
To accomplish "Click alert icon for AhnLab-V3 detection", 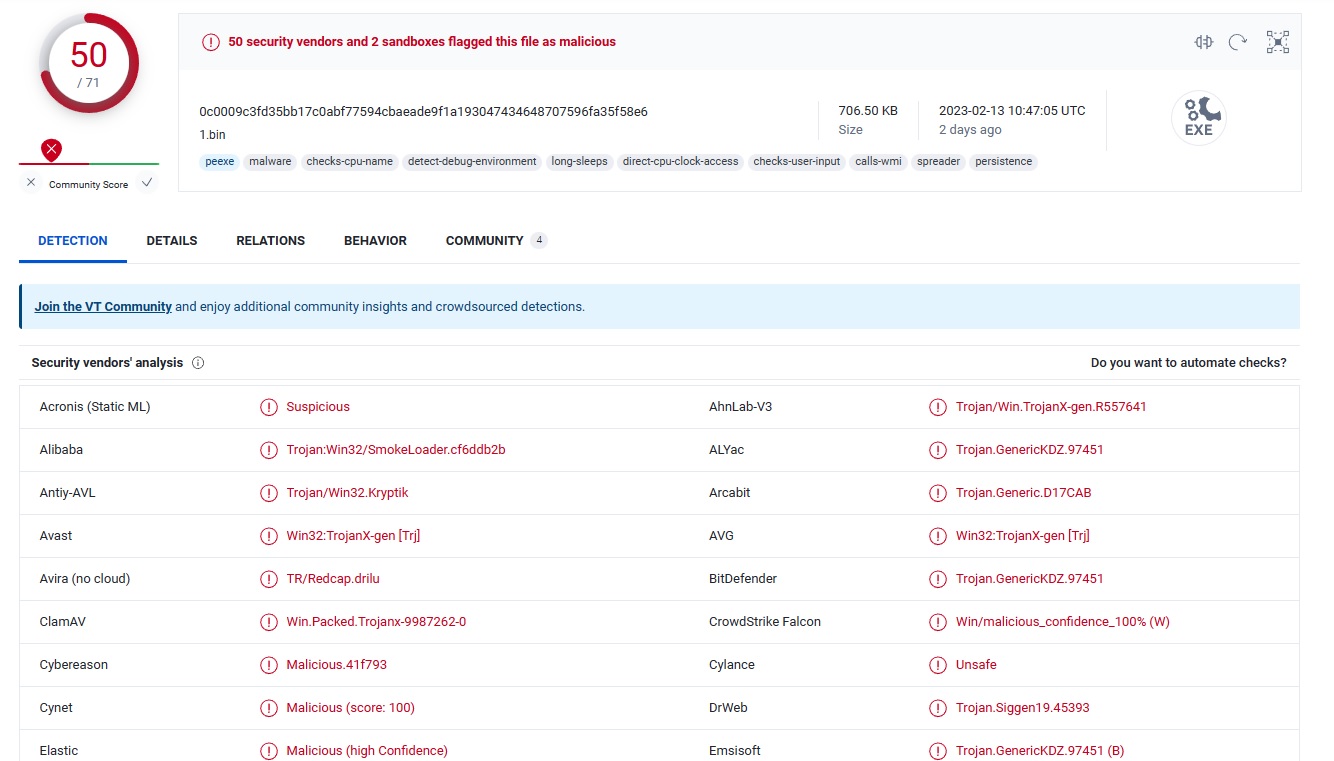I will tap(938, 407).
